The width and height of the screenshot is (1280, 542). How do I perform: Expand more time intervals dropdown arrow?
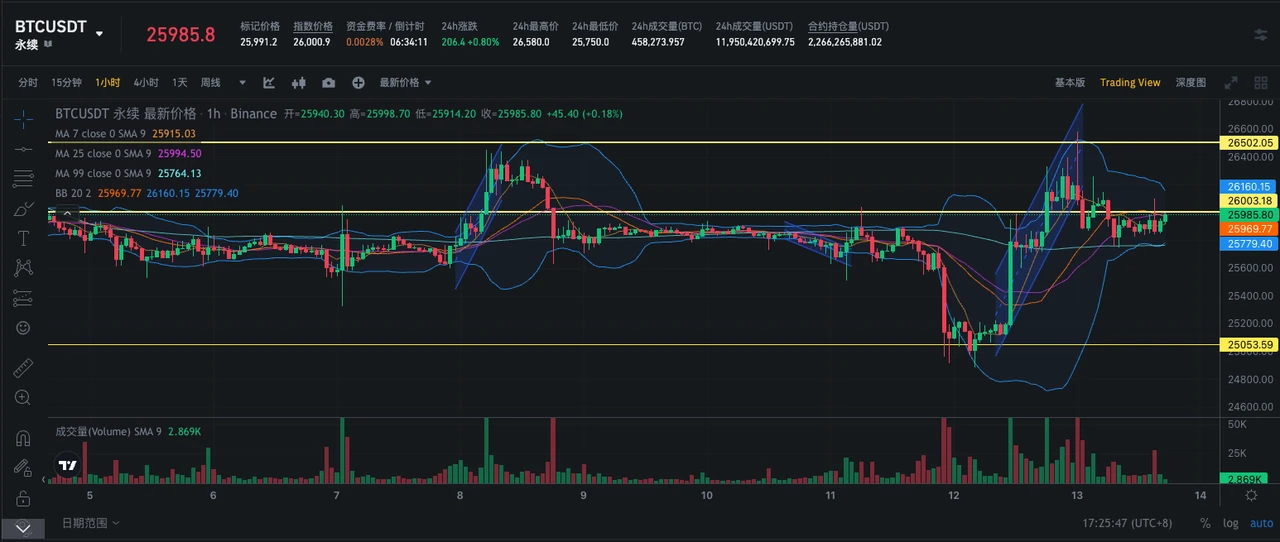241,82
